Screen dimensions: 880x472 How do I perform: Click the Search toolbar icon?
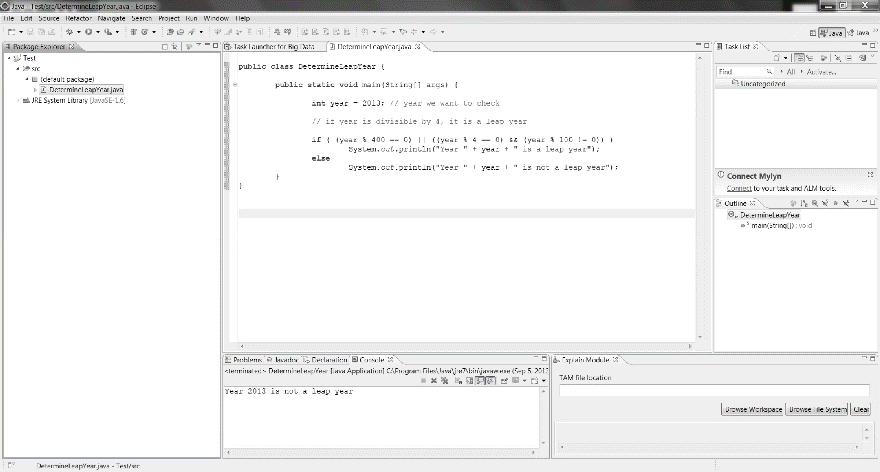(191, 32)
